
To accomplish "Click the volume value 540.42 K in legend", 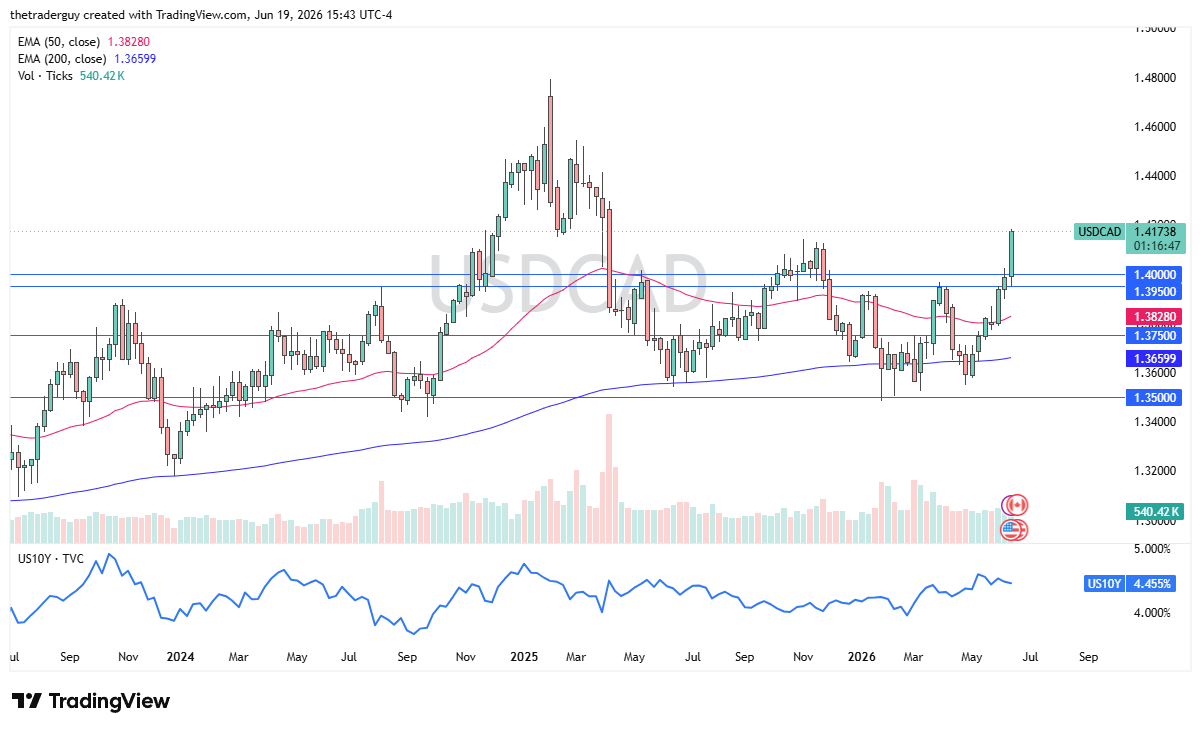I will point(101,76).
